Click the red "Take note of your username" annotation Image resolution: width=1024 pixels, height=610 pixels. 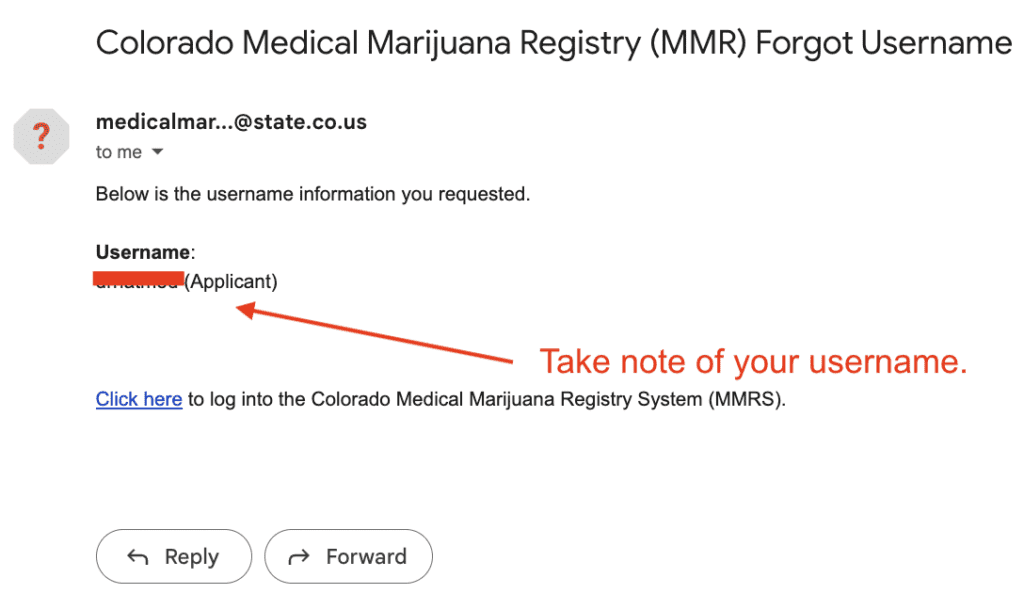pos(753,362)
